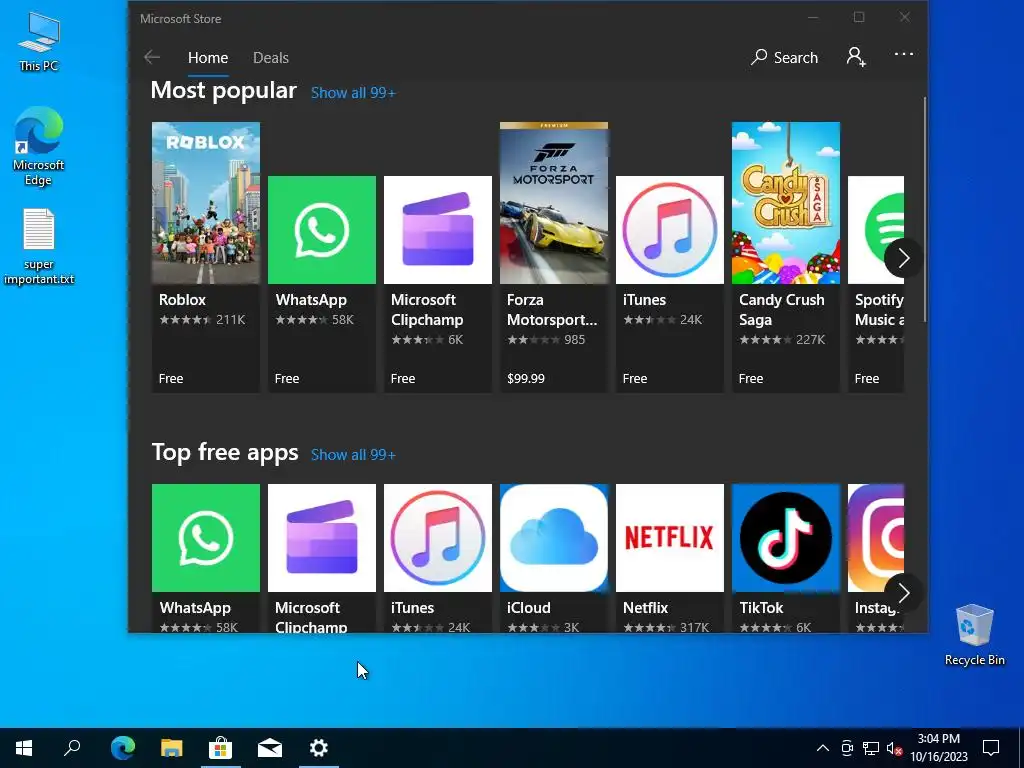The width and height of the screenshot is (1024, 768).
Task: Open the Instagram app icon
Action: tap(876, 537)
